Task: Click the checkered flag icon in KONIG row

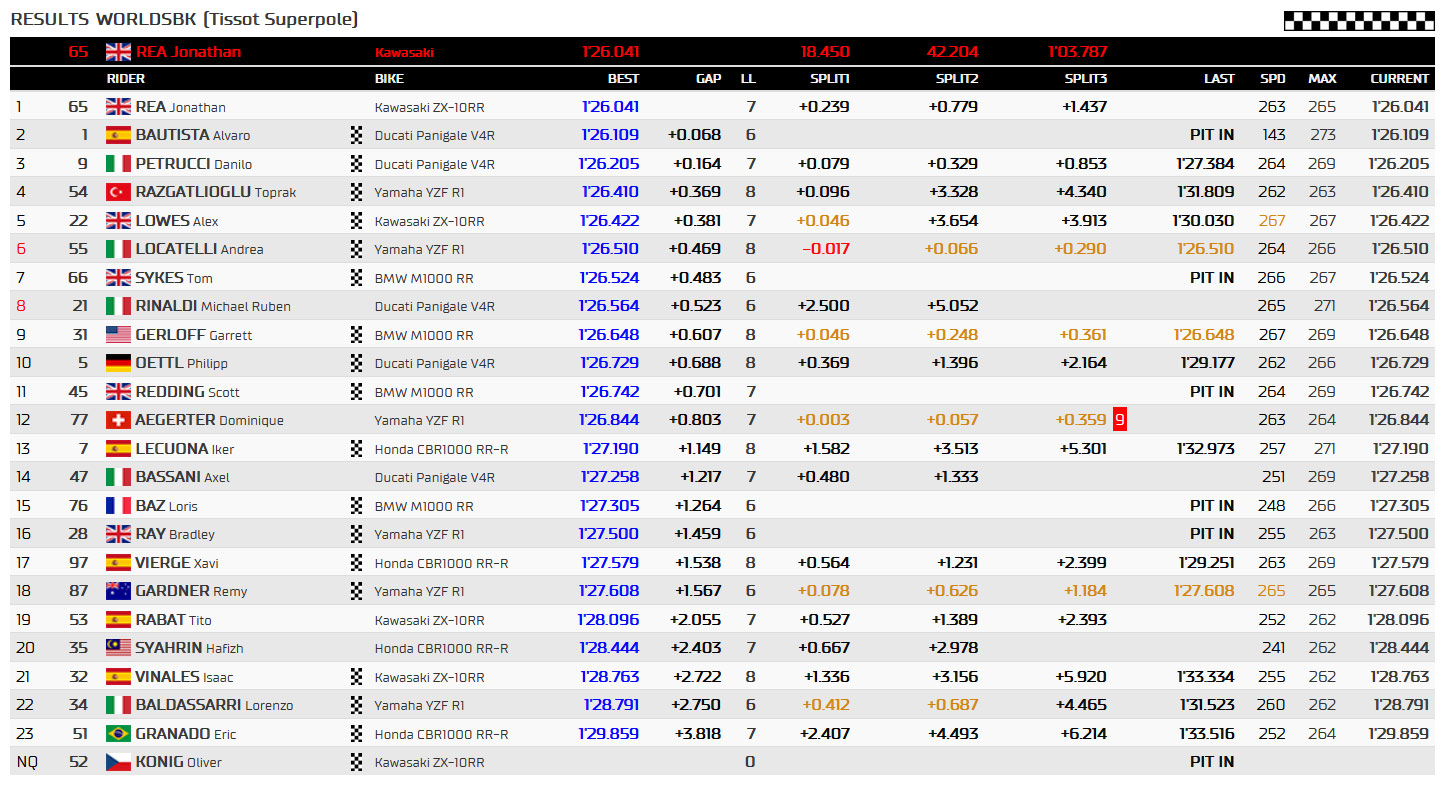Action: 356,762
